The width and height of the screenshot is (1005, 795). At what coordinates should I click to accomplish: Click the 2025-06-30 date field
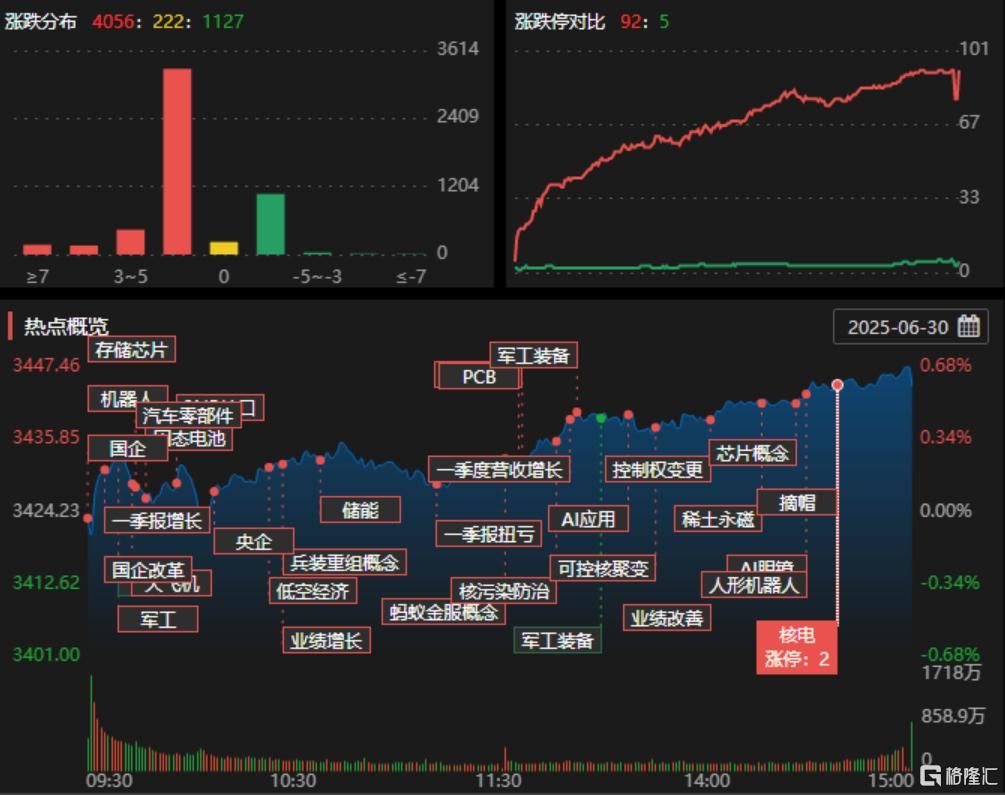click(900, 326)
